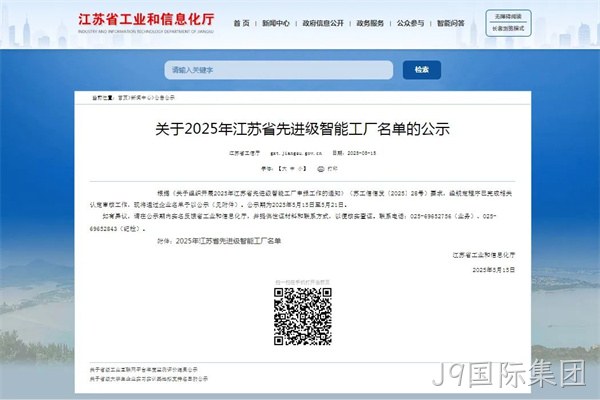
Task: Open the 政务服务 navigation item
Action: 370,23
